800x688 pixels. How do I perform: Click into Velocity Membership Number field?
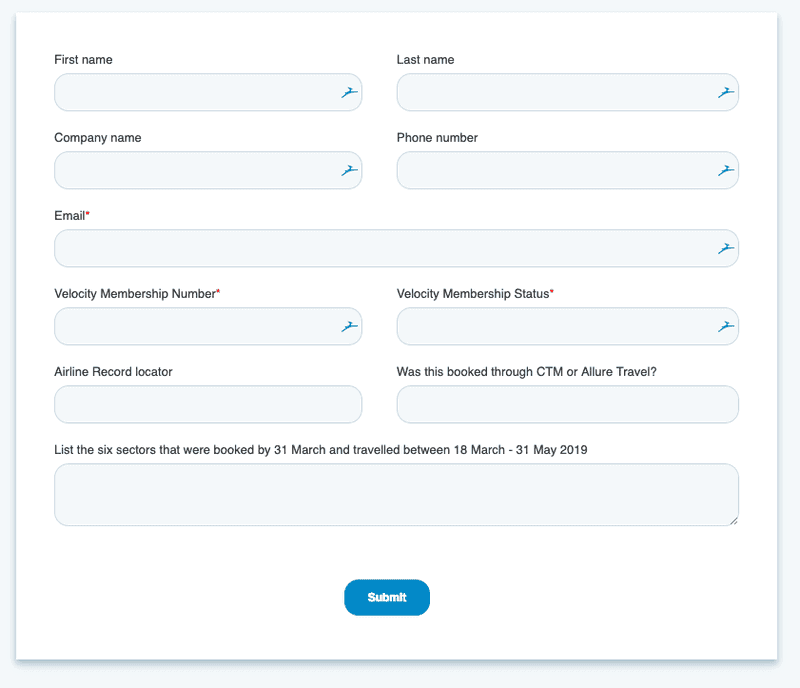pyautogui.click(x=208, y=327)
